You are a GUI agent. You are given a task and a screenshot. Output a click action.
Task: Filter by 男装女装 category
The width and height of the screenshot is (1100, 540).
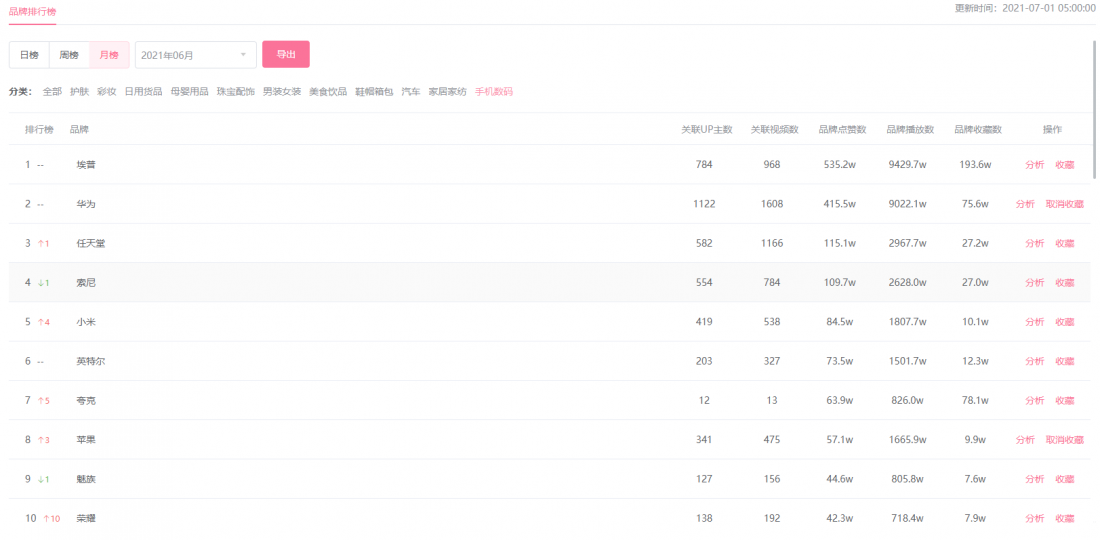point(282,92)
